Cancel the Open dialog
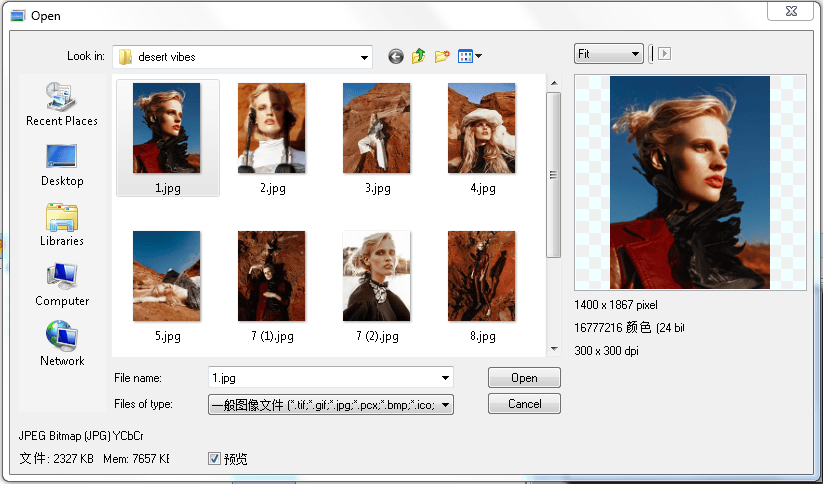 pos(524,404)
